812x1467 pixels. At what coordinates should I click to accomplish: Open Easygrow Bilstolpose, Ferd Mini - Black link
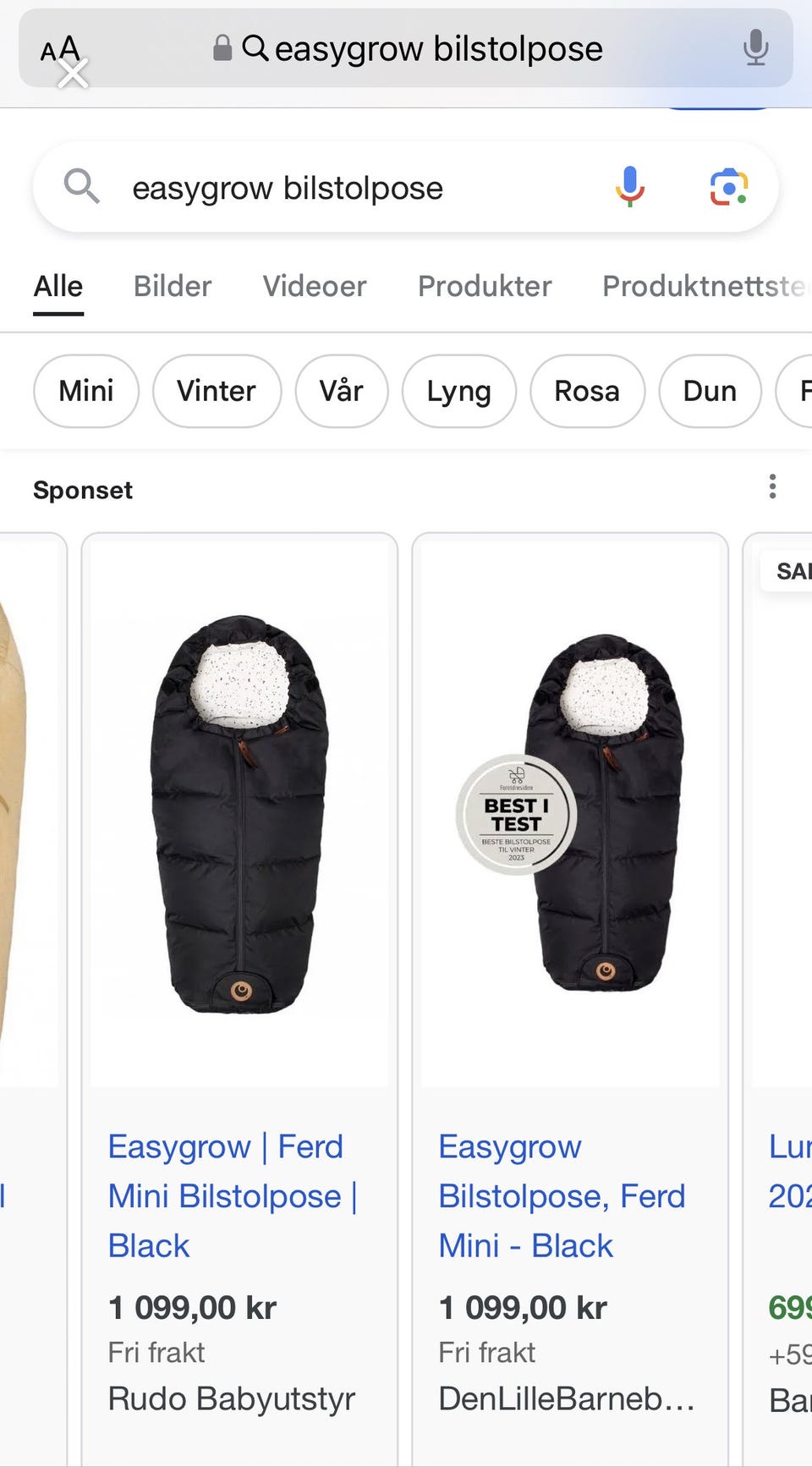562,1196
